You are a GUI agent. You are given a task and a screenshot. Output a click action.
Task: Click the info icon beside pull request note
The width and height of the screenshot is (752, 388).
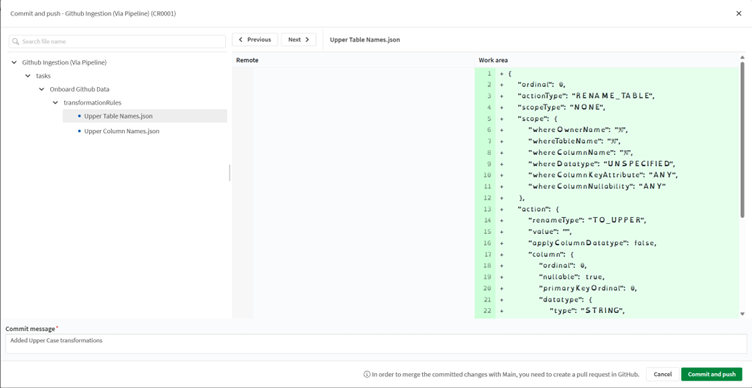click(x=367, y=374)
